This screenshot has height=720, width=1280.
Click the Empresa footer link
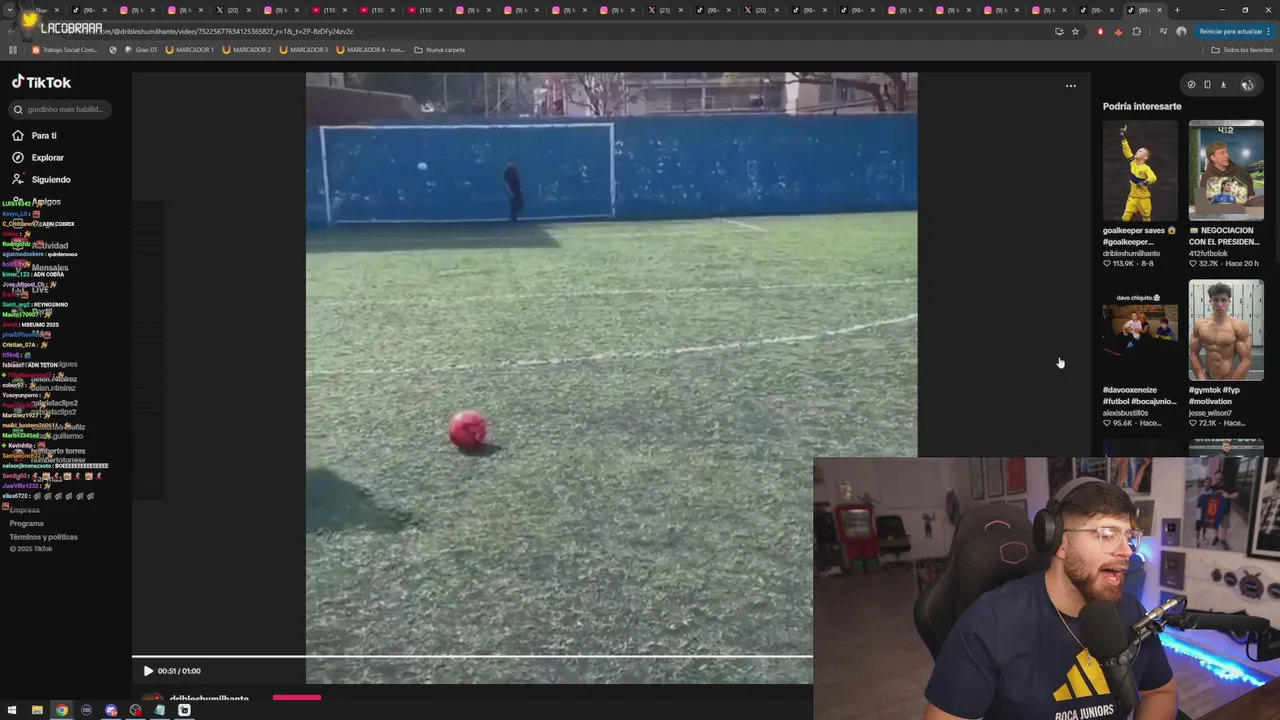pyautogui.click(x=24, y=510)
